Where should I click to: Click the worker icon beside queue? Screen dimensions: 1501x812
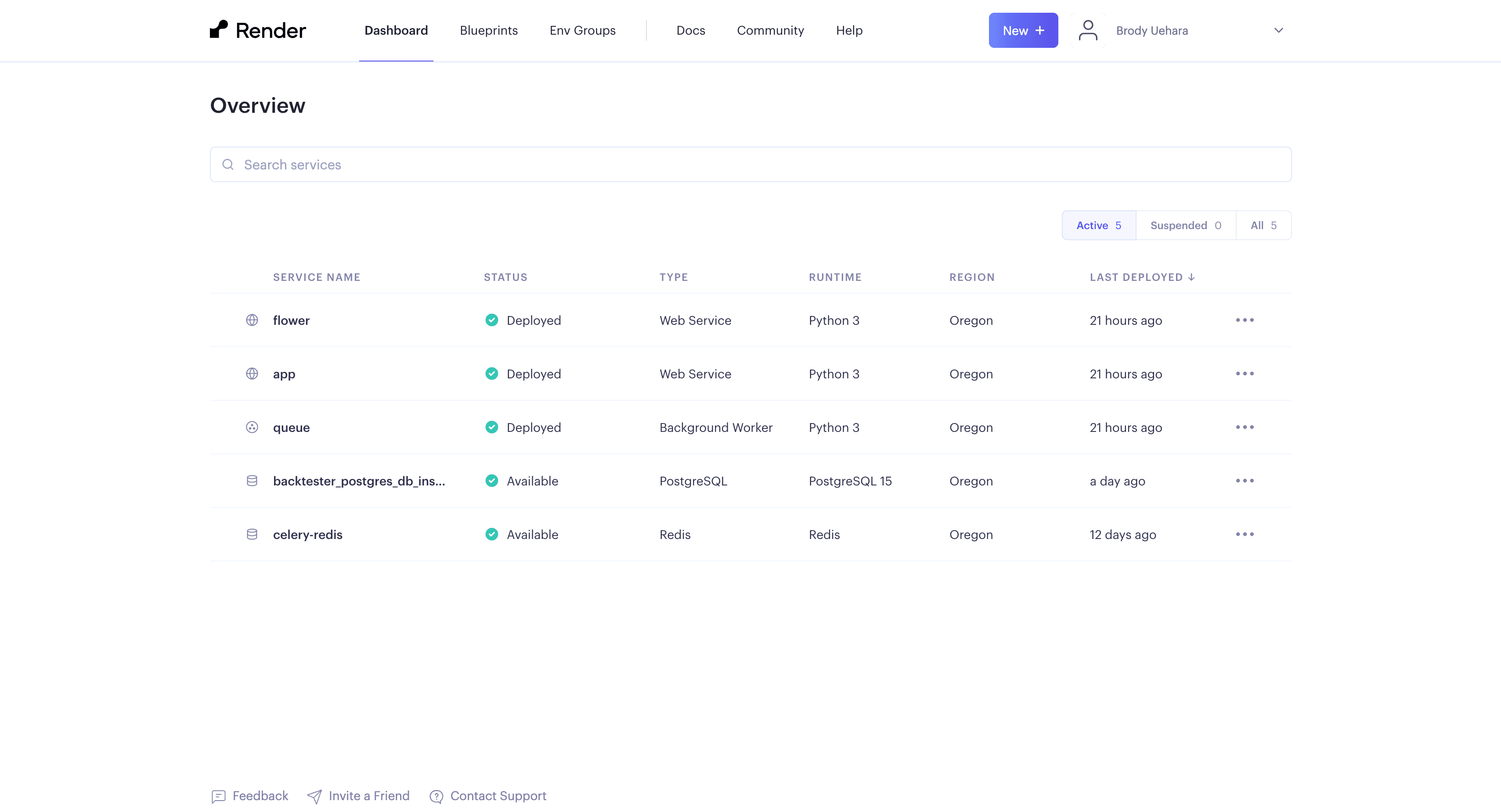(252, 428)
